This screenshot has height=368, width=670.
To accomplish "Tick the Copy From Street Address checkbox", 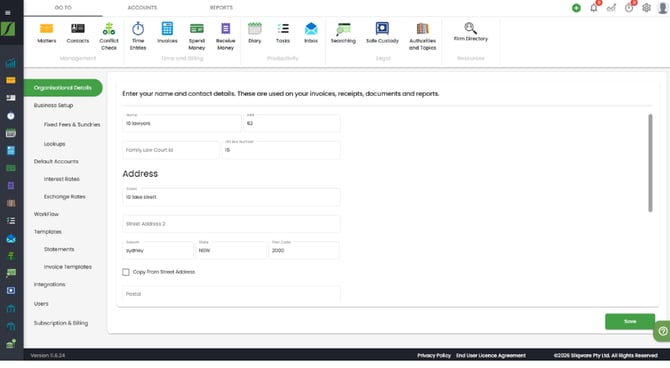I will [126, 272].
